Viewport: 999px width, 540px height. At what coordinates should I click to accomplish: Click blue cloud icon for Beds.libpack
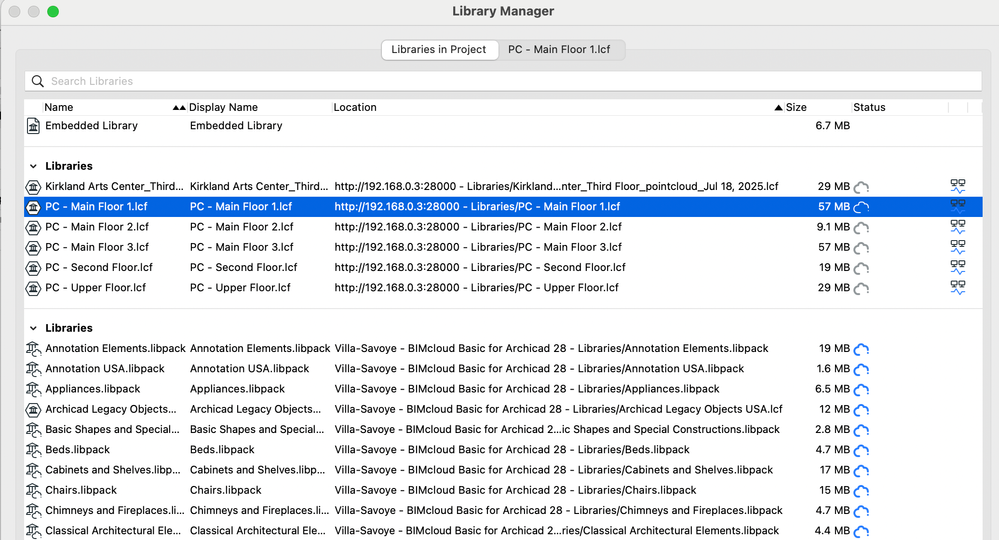point(861,450)
